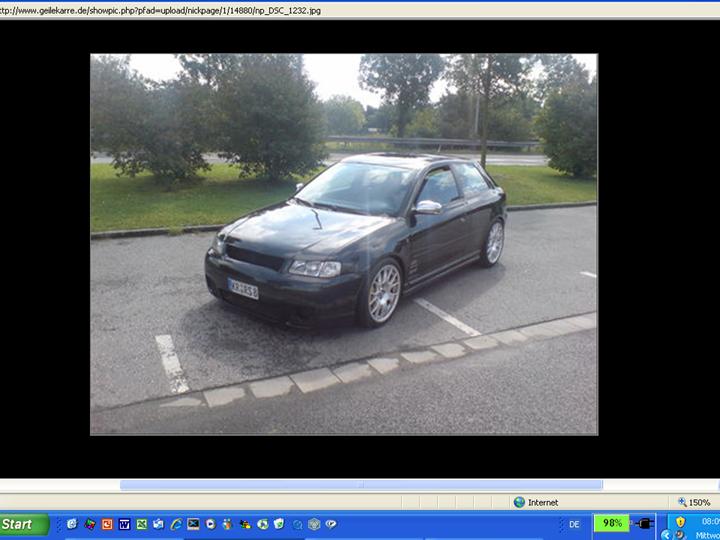Open the DE keyboard language selector

[x=574, y=524]
